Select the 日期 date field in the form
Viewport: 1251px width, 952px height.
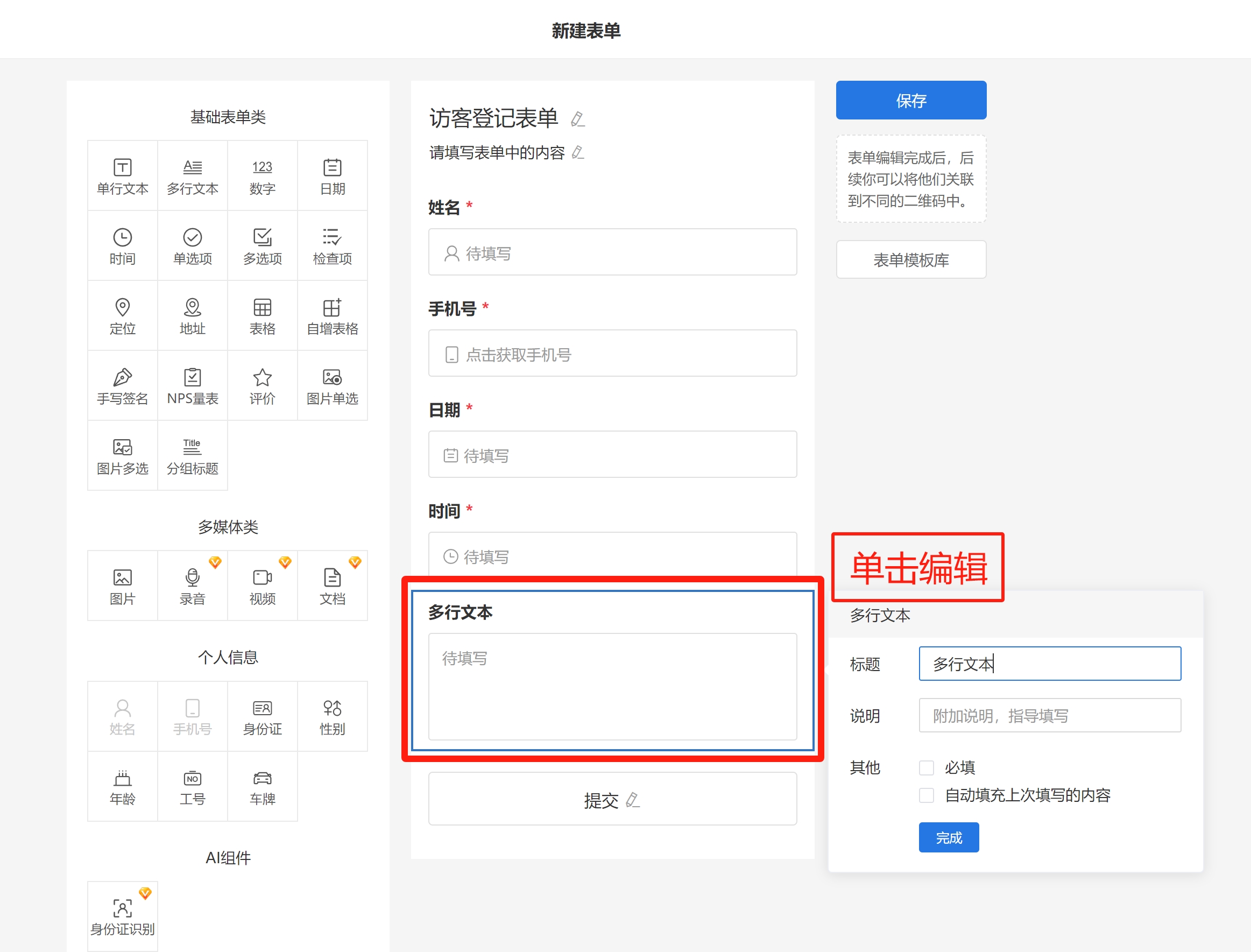point(612,454)
